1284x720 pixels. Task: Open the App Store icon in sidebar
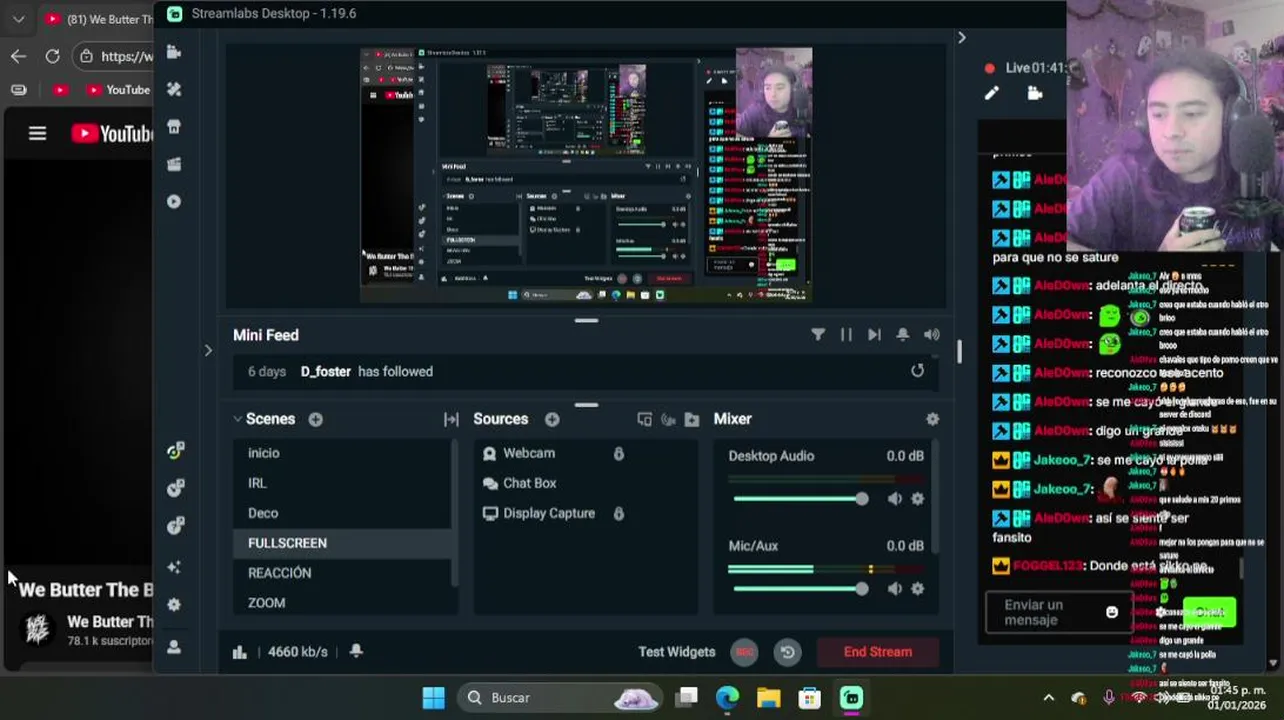pos(174,127)
